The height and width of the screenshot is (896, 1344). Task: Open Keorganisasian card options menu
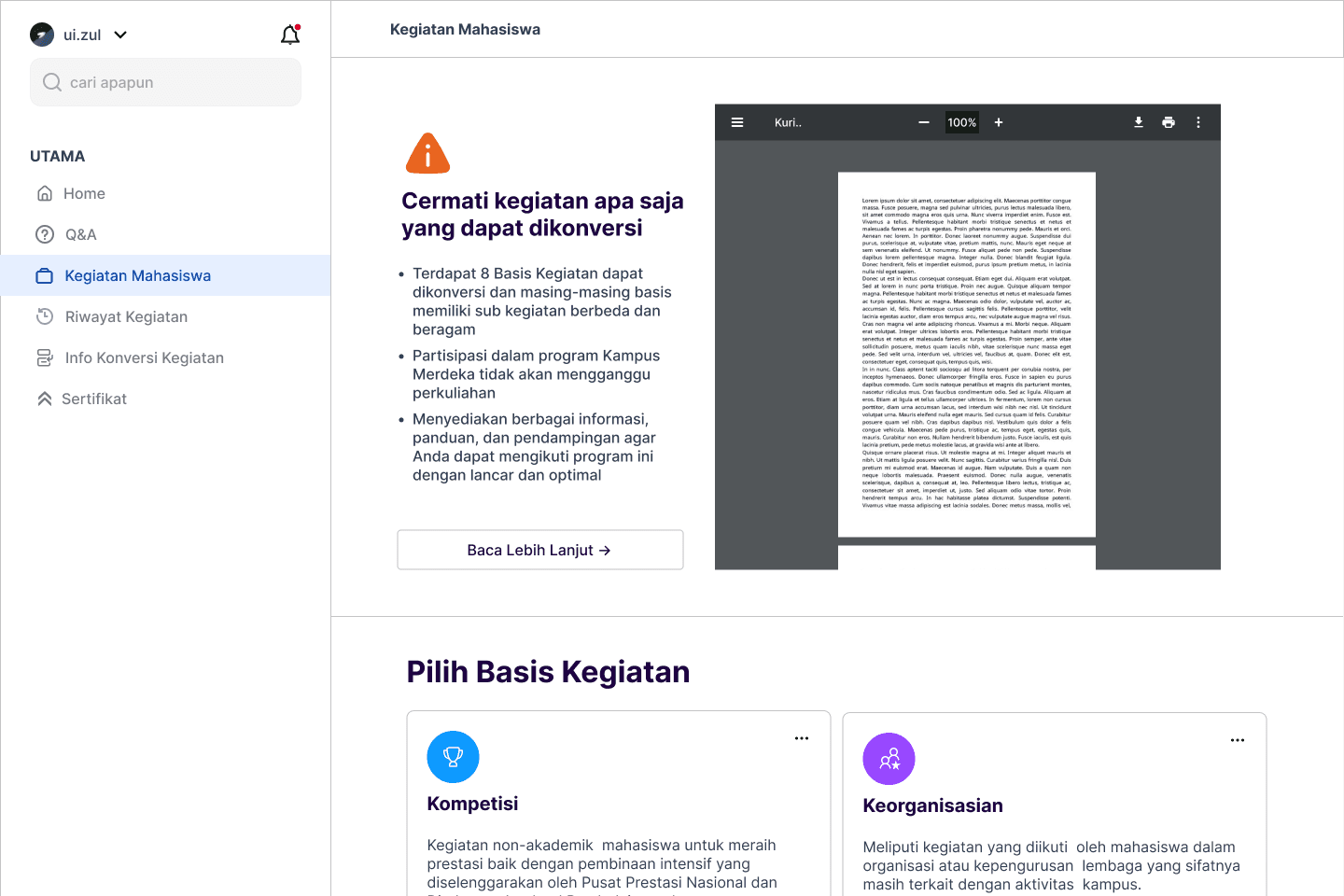pos(1238,740)
